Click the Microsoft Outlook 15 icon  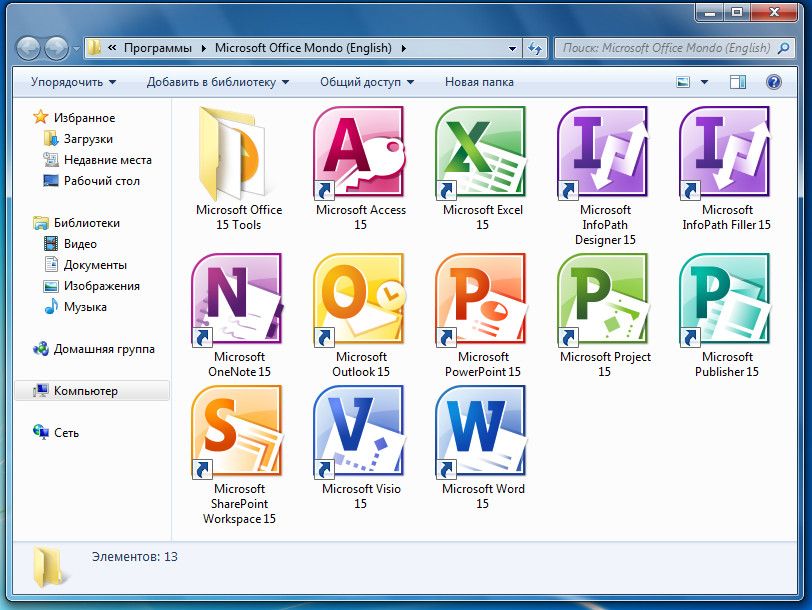click(360, 300)
